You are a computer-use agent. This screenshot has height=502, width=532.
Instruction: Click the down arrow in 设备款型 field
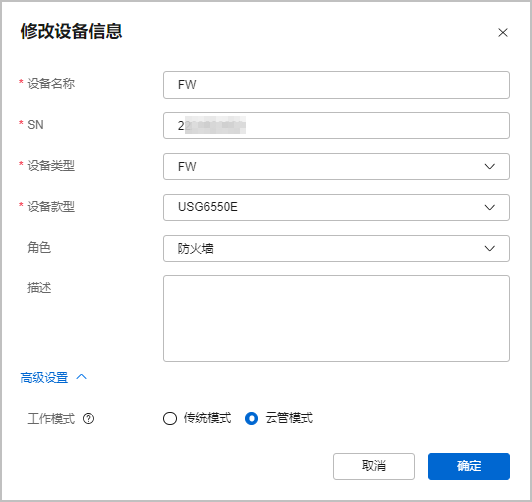pos(489,207)
